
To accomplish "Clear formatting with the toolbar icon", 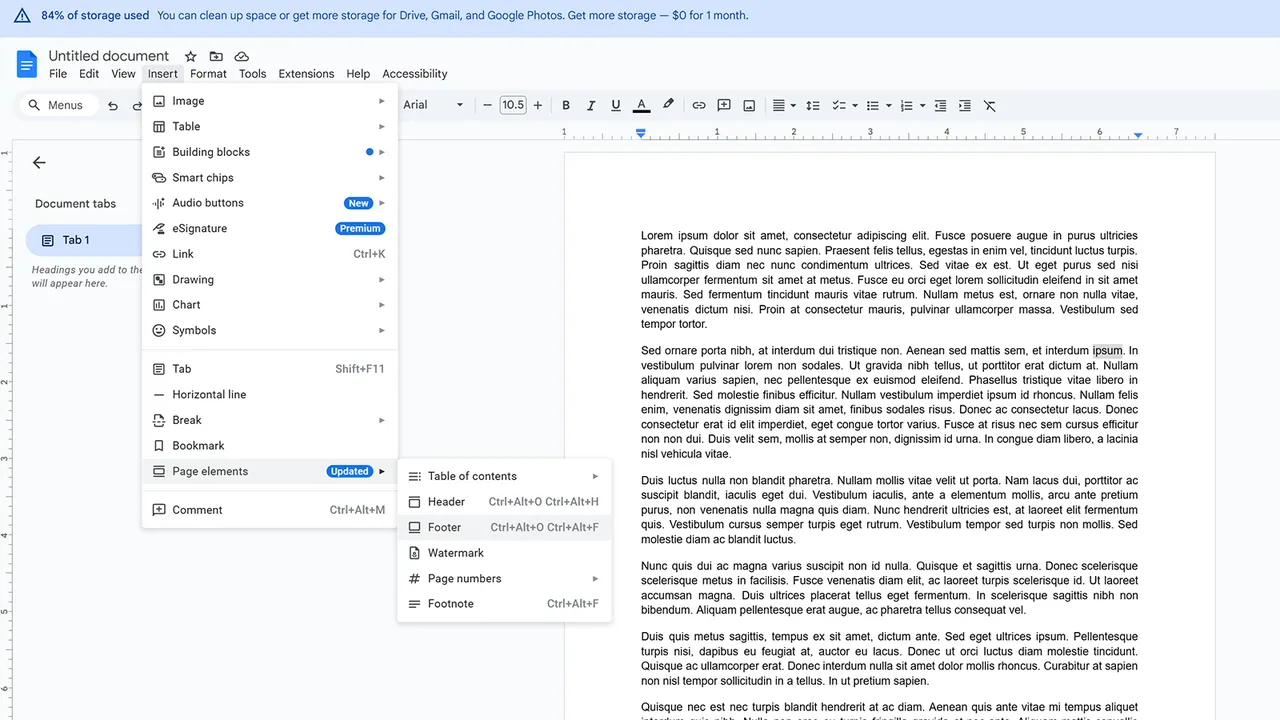I will 989,105.
